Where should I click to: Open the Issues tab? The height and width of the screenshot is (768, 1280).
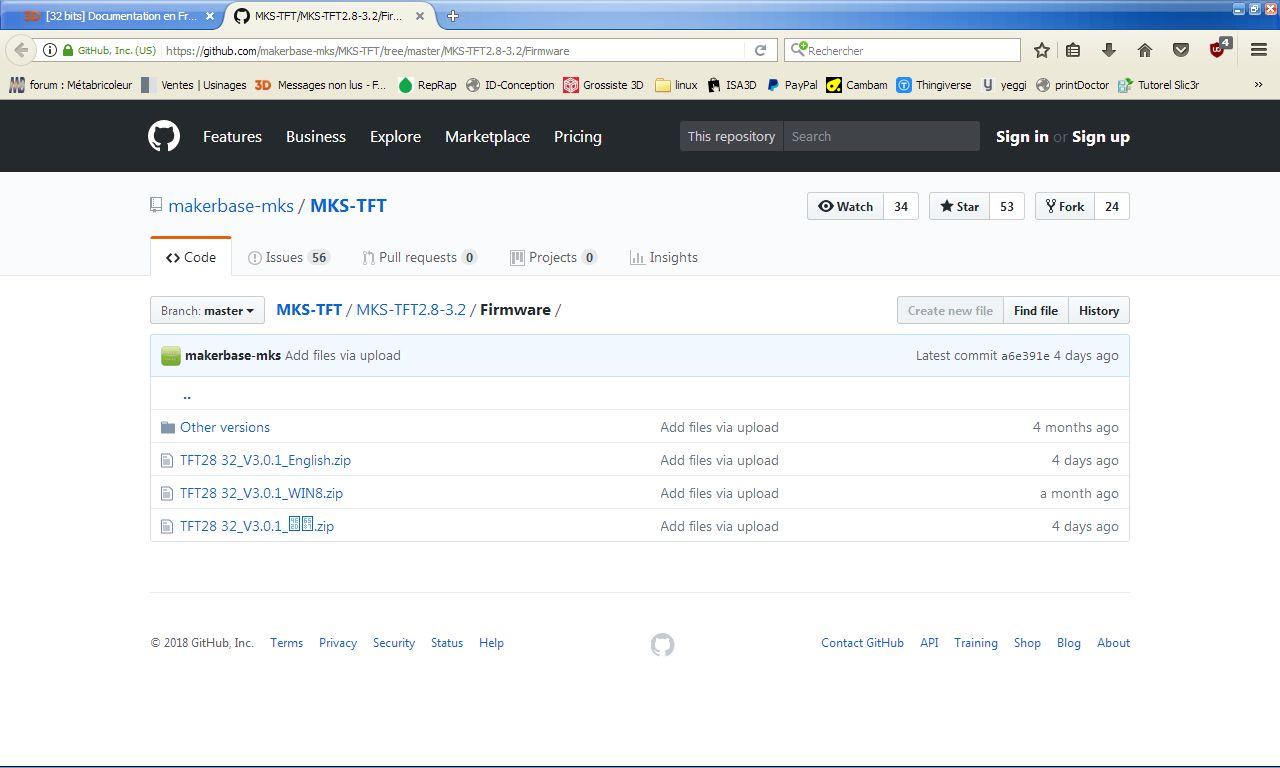289,257
